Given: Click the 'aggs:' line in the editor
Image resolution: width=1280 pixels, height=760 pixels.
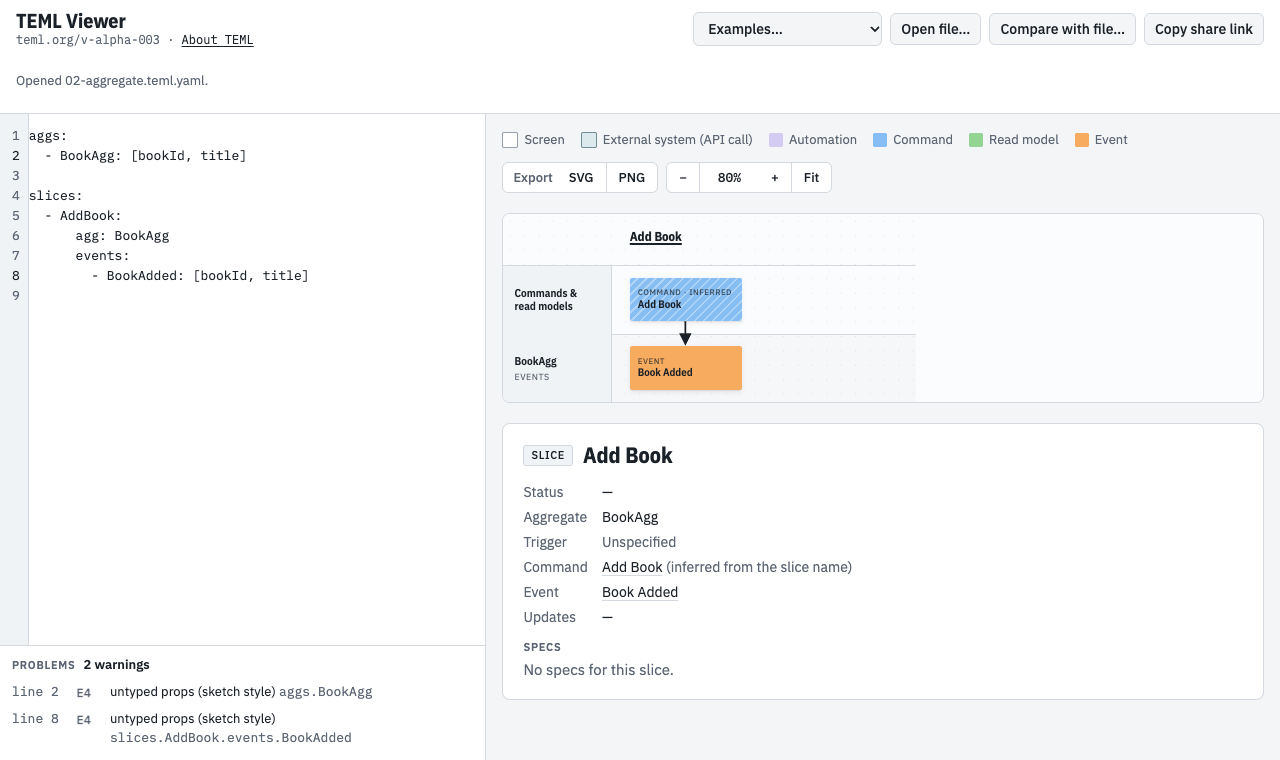Looking at the screenshot, I should coord(257,136).
